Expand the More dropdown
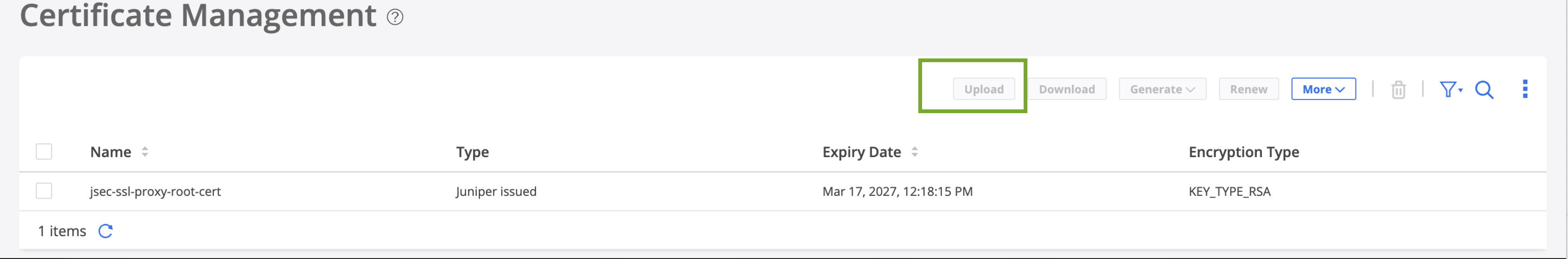Image resolution: width=1568 pixels, height=259 pixels. click(x=1323, y=89)
